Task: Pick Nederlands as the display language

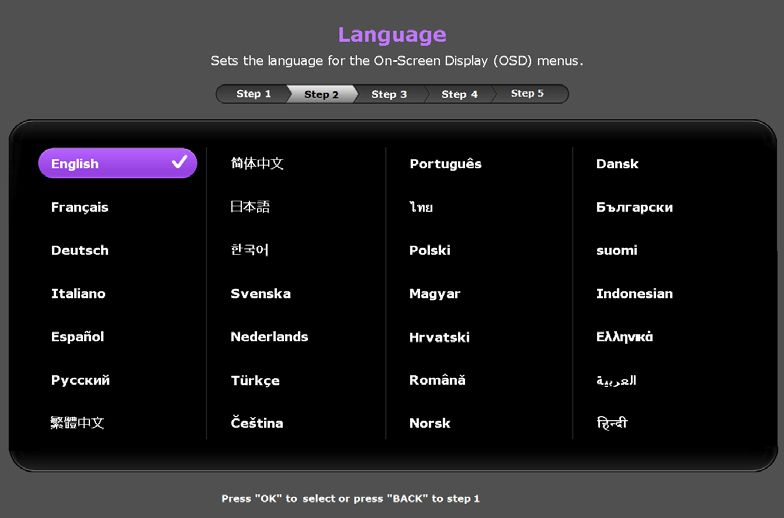Action: [269, 337]
